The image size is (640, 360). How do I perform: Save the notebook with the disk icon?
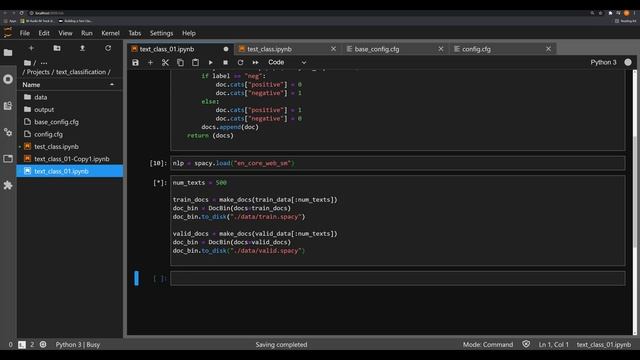coord(136,62)
